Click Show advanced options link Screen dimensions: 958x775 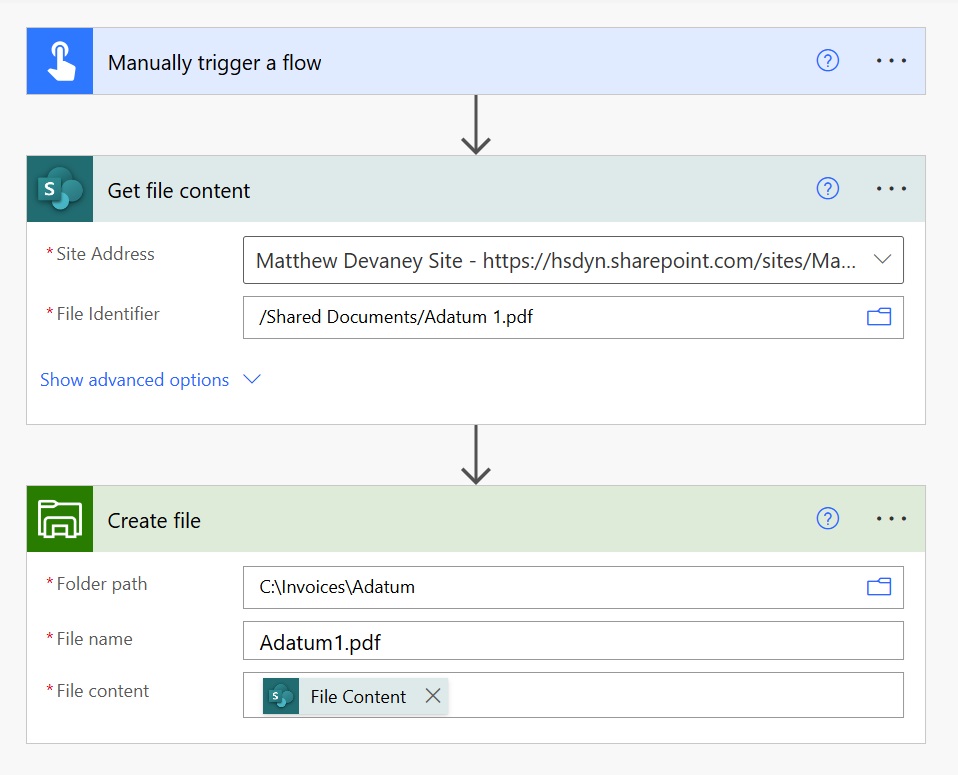(134, 380)
